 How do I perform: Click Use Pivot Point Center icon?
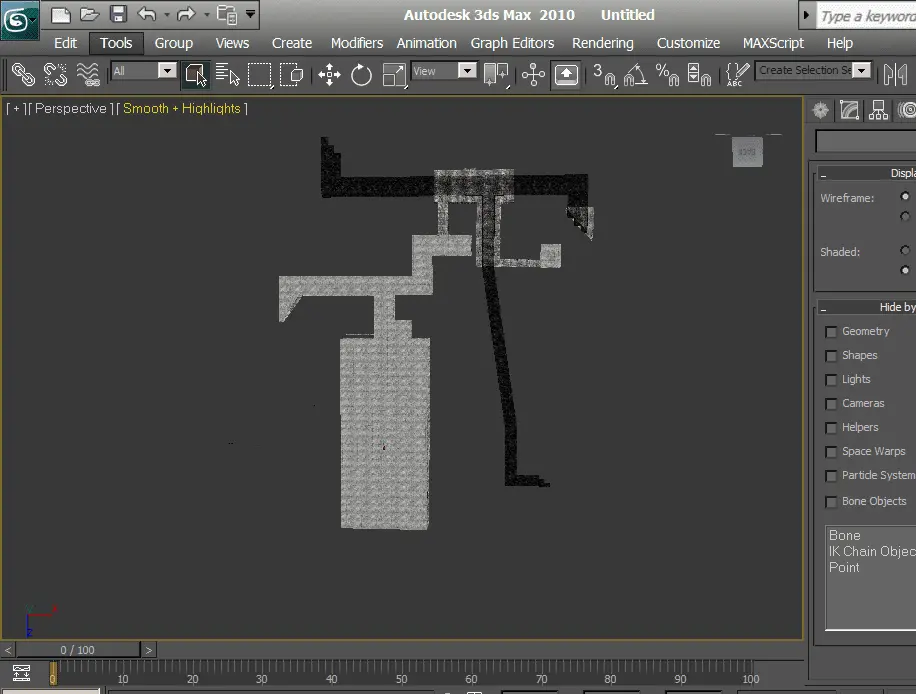tap(495, 75)
